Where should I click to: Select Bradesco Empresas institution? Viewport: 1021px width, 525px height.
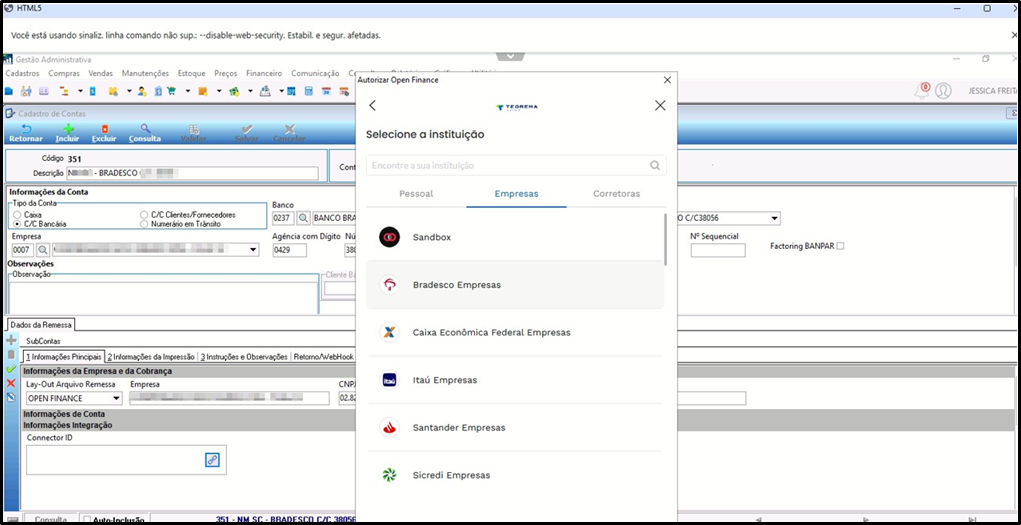click(x=514, y=285)
